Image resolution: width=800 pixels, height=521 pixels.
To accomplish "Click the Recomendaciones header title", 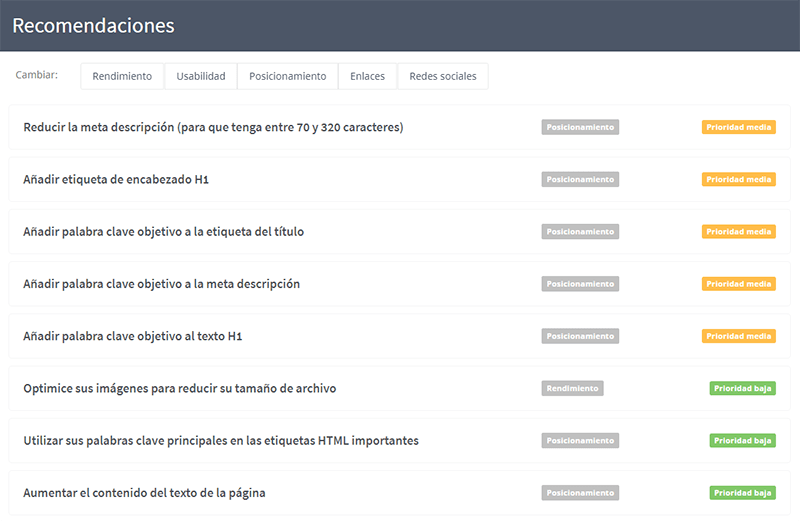I will pyautogui.click(x=93, y=26).
